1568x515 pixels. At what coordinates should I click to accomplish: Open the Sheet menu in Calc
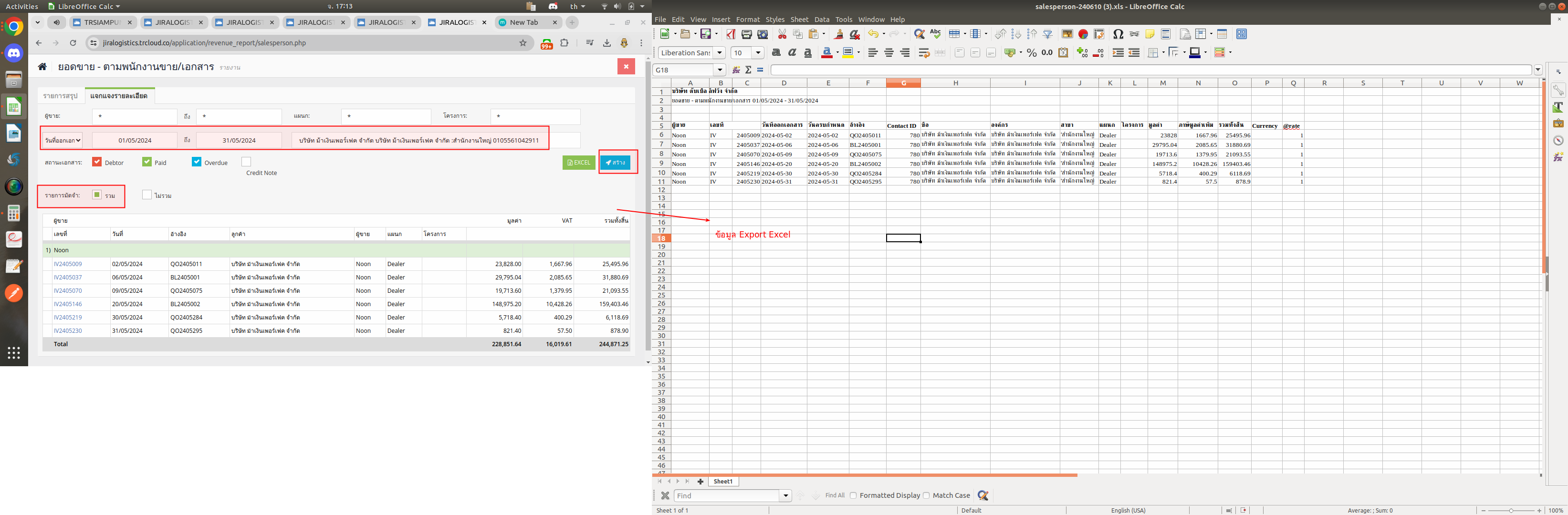(799, 20)
